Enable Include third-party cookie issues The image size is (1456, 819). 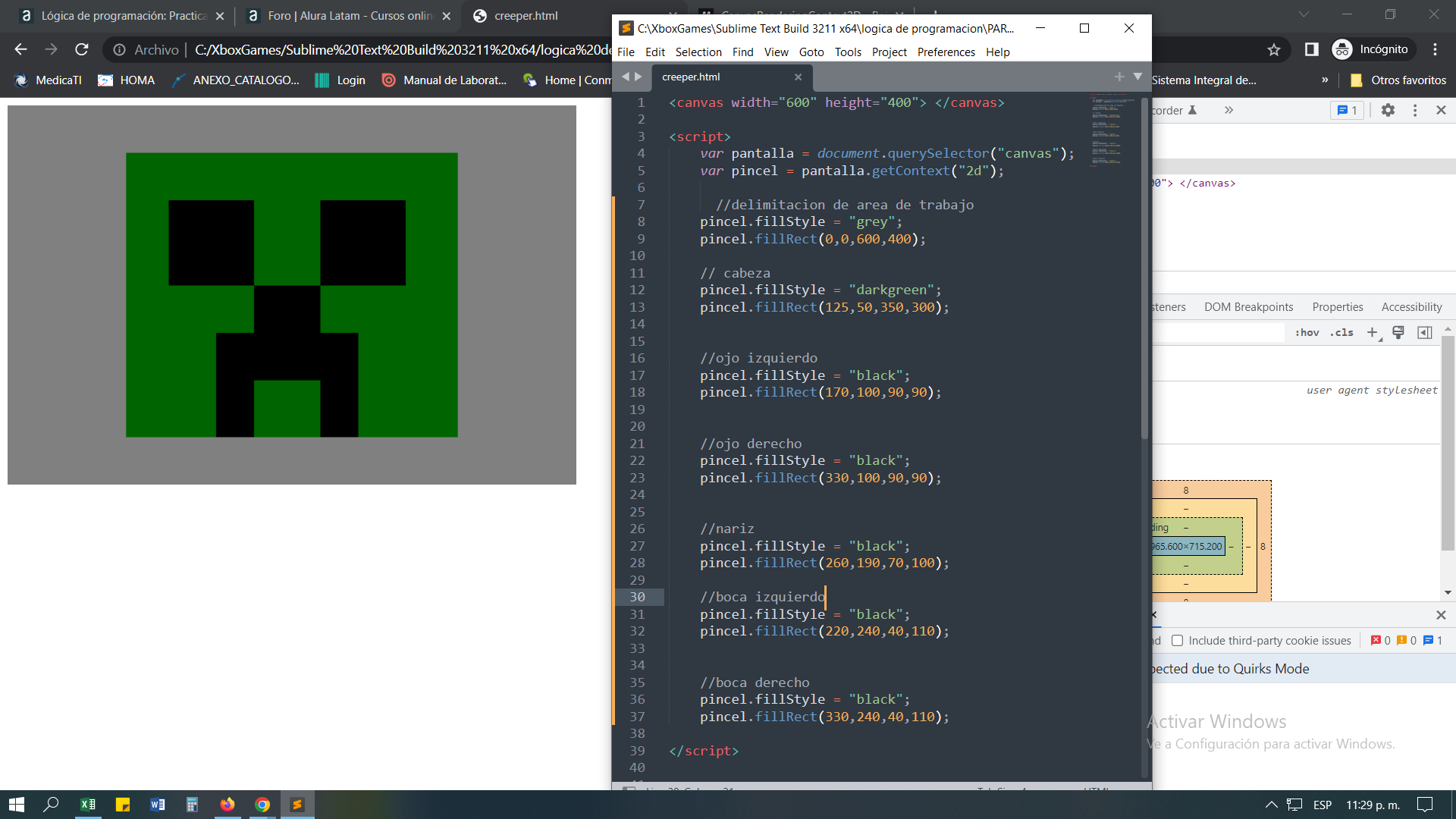(1177, 641)
